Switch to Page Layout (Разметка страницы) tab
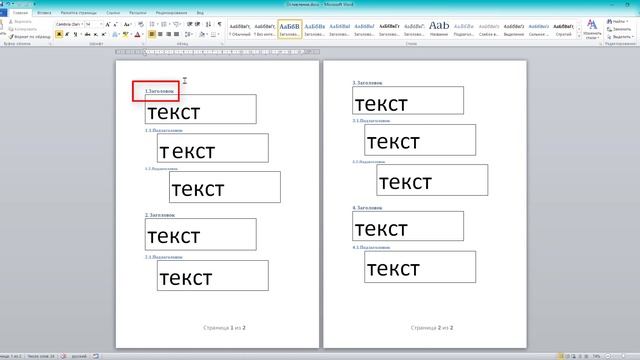 pyautogui.click(x=78, y=13)
